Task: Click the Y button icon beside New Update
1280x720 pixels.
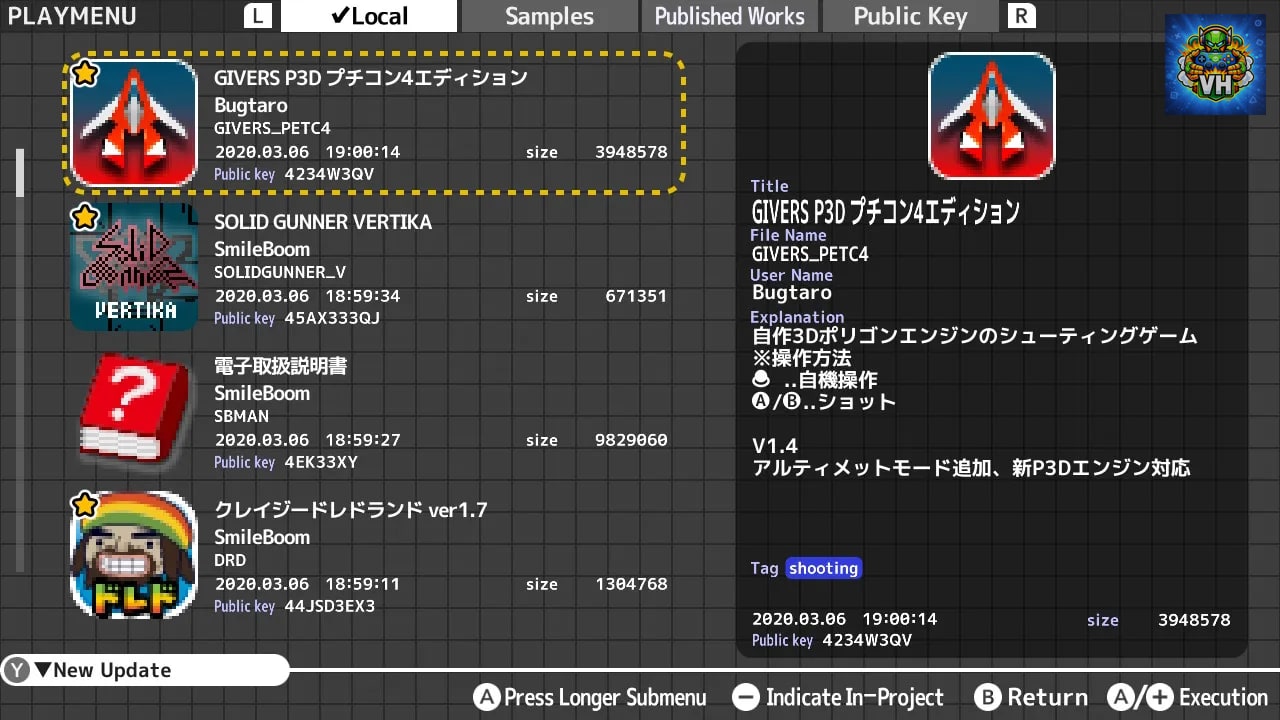Action: [x=17, y=670]
